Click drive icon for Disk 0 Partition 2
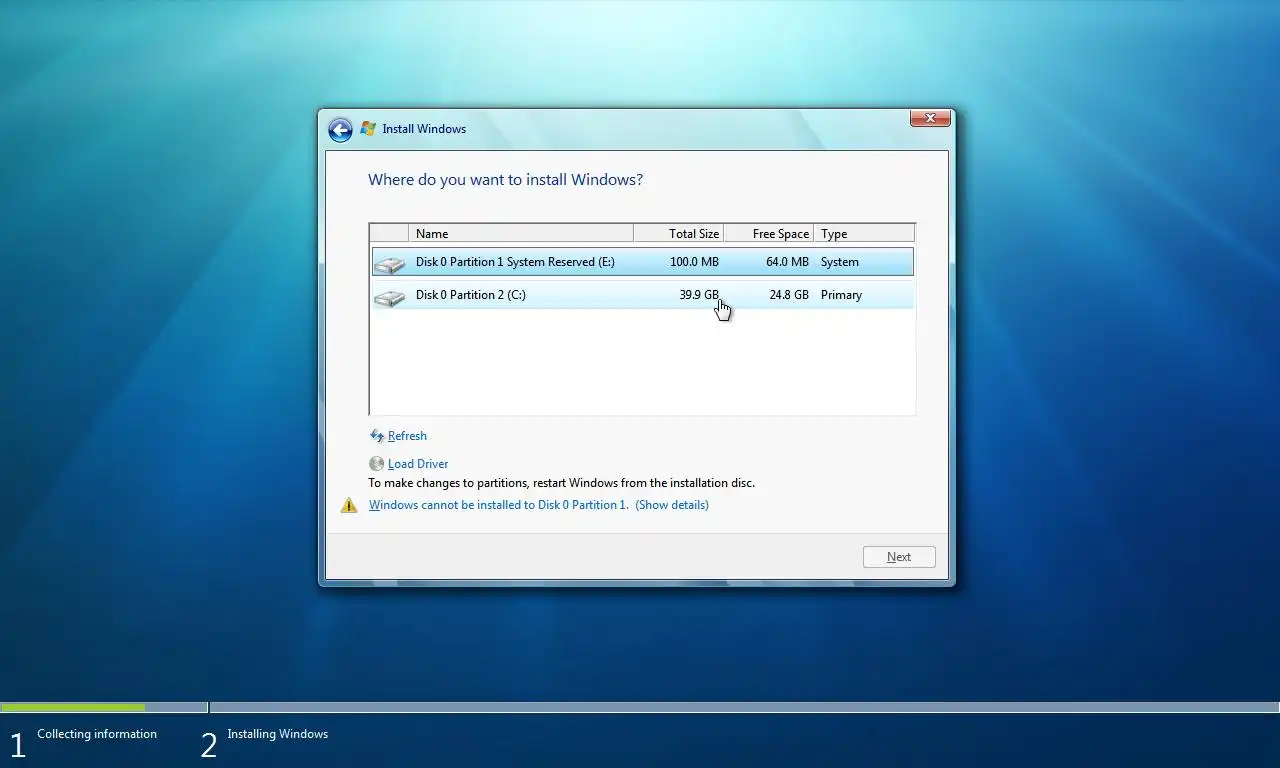This screenshot has height=768, width=1280. coord(390,296)
